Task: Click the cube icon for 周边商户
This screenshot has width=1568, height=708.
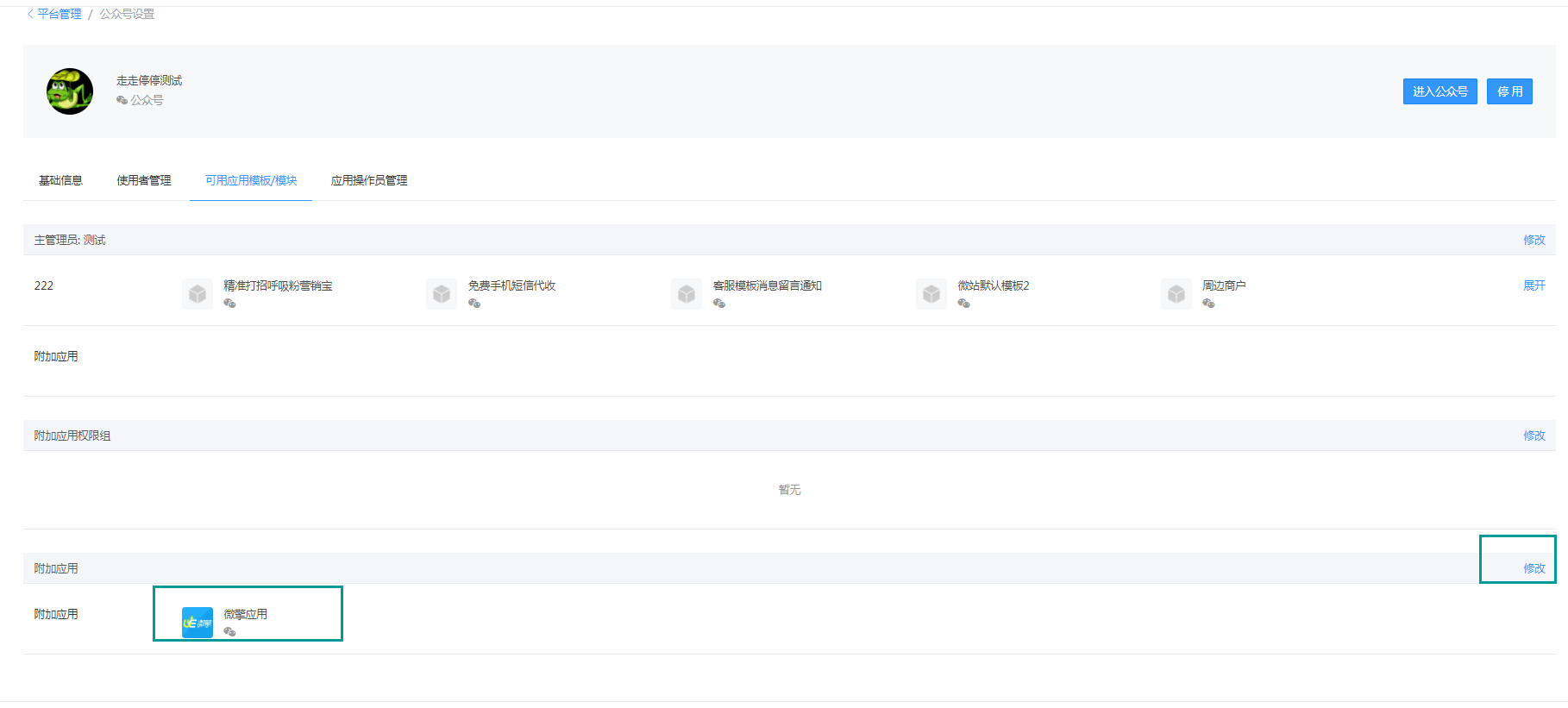Action: (1176, 294)
